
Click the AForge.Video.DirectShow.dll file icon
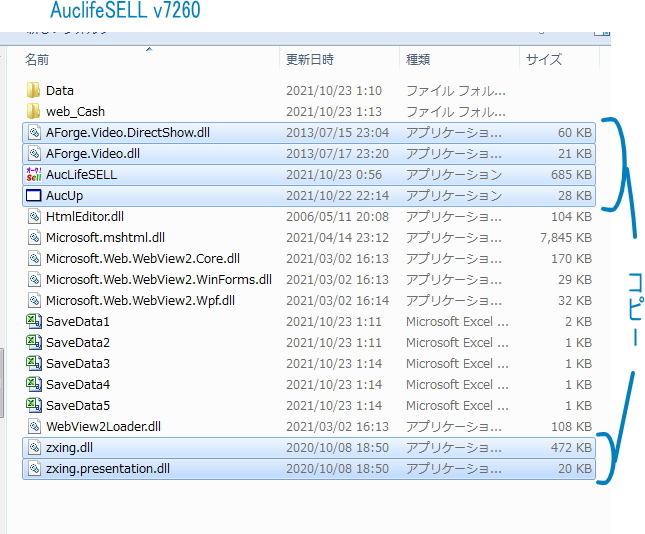34,132
